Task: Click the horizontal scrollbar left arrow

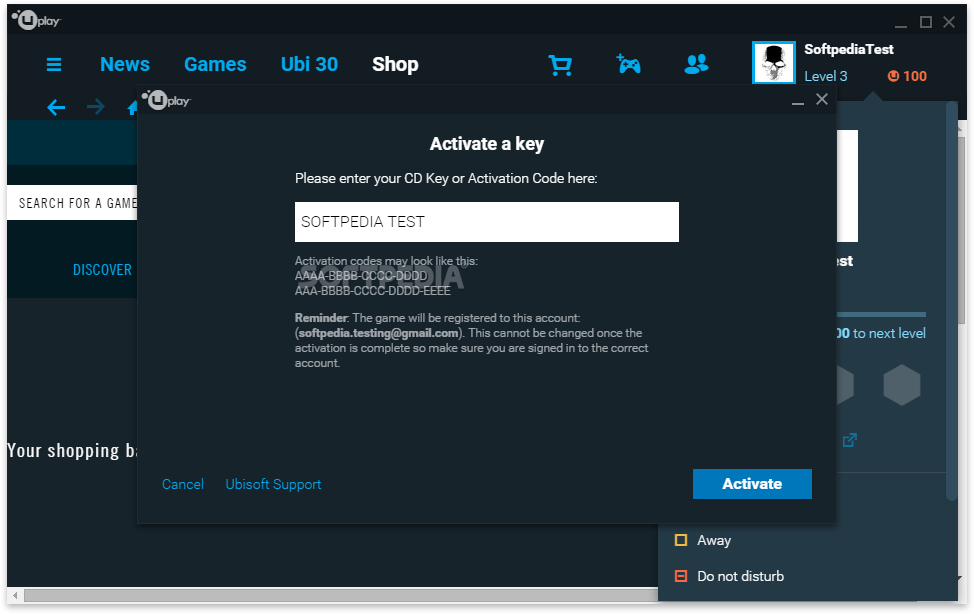Action: [15, 595]
